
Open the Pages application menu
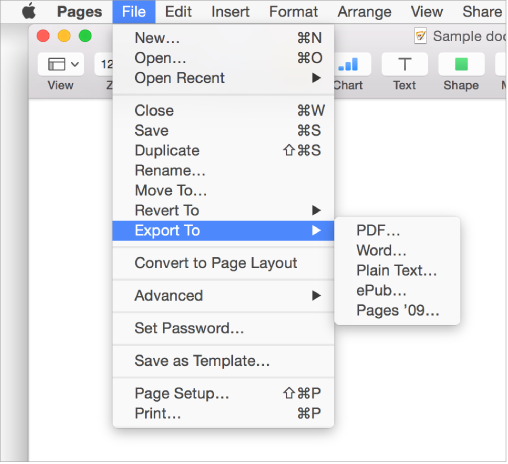pos(79,12)
